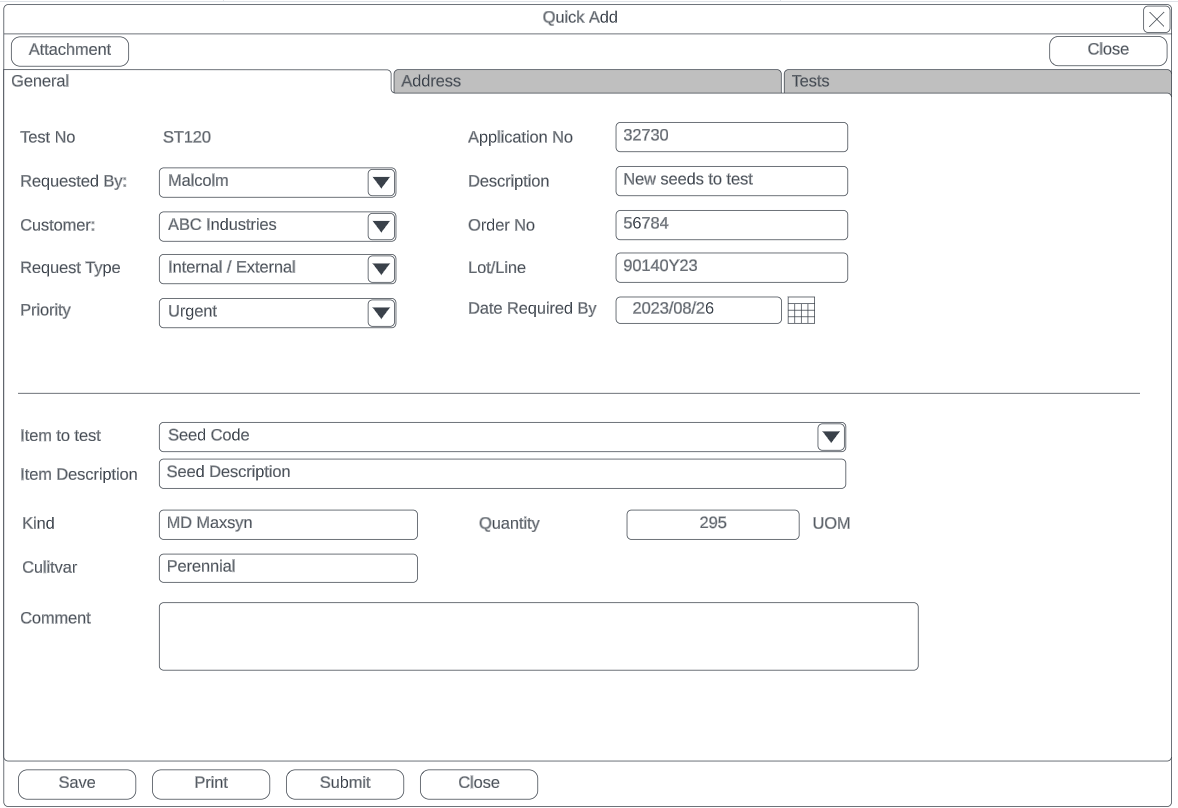The height and width of the screenshot is (808, 1178).
Task: Expand the Requested By dropdown
Action: click(x=381, y=182)
